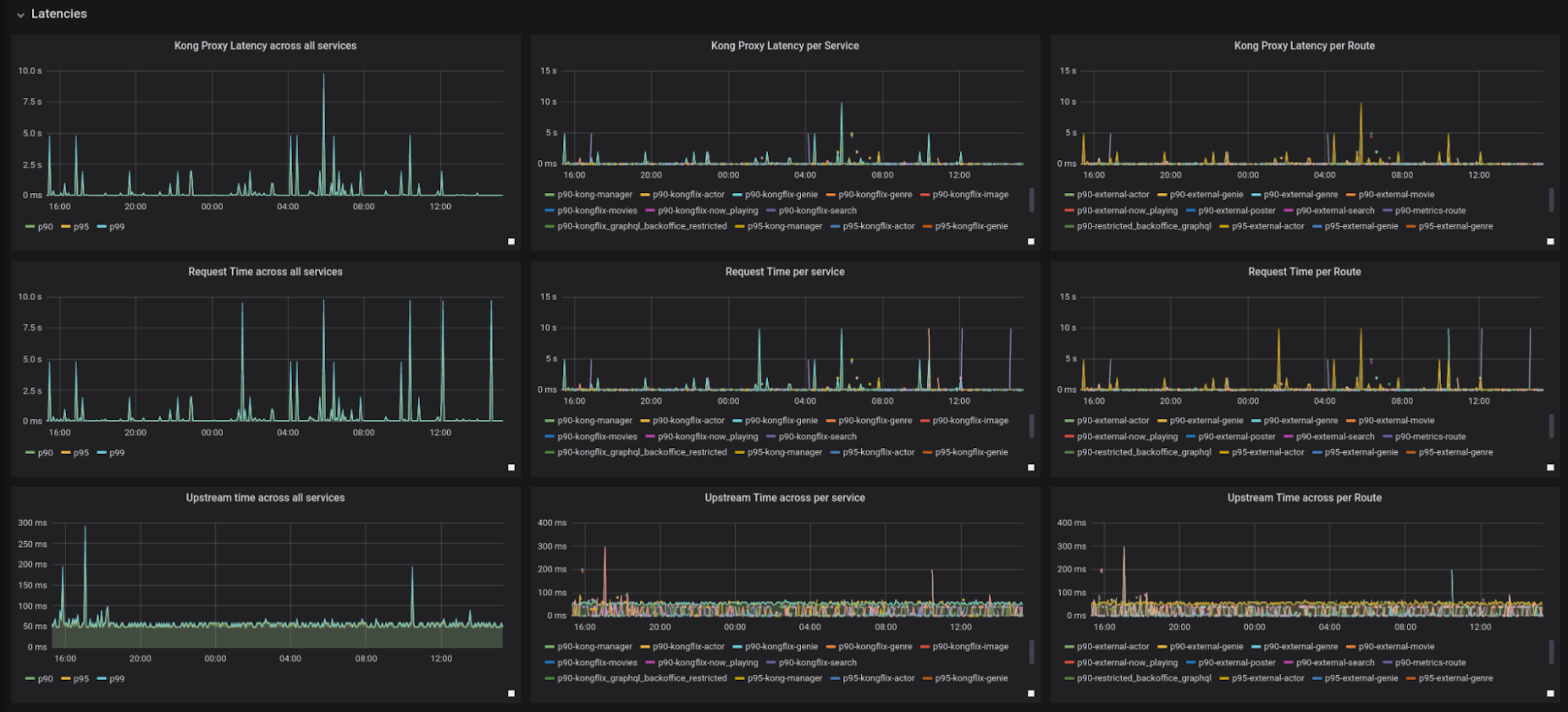Click resize handle of Kong Proxy Latency per Route panel

(x=1550, y=241)
